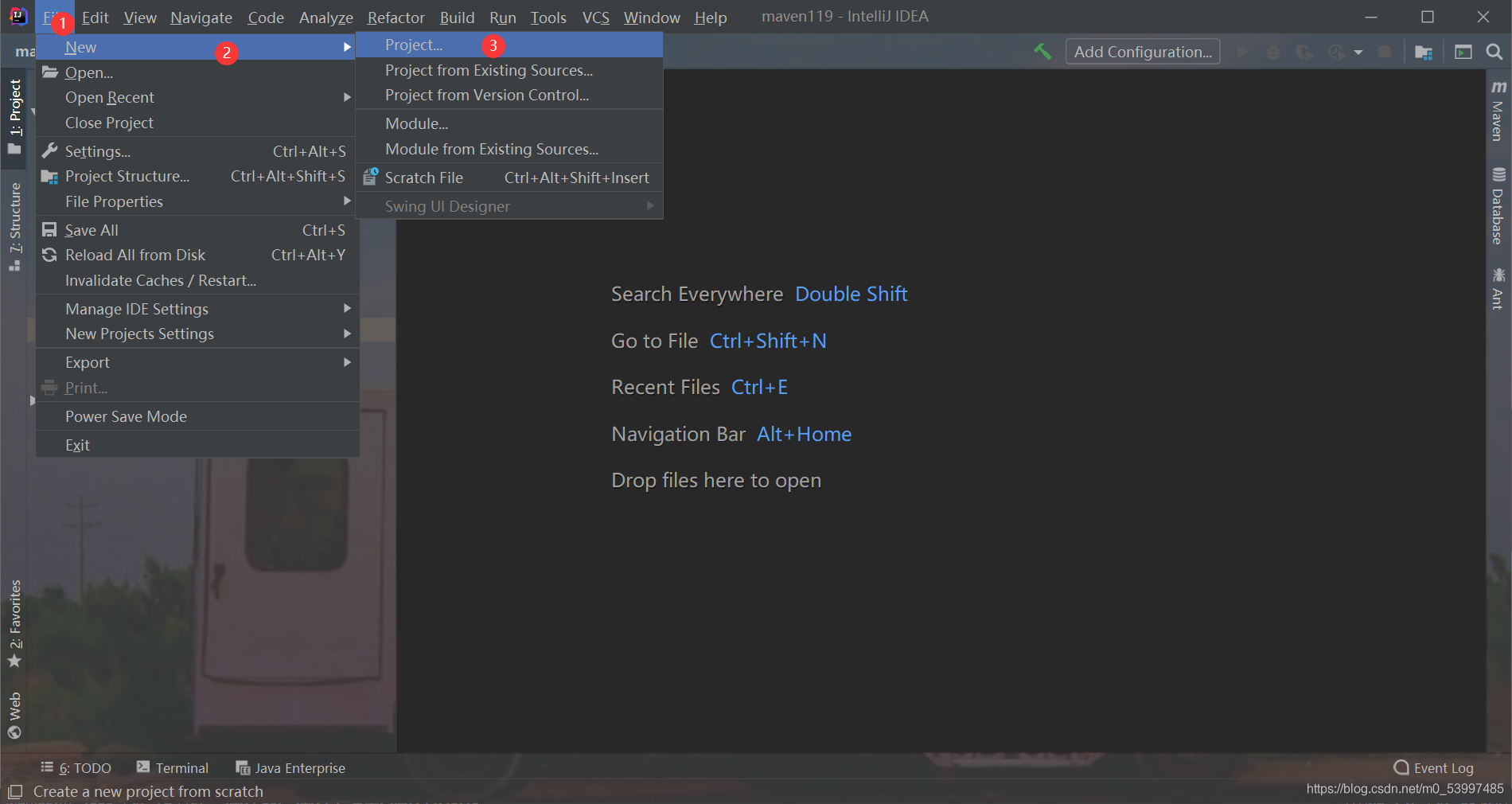Open the TODO tool window
This screenshot has width=1512, height=804.
tap(76, 768)
